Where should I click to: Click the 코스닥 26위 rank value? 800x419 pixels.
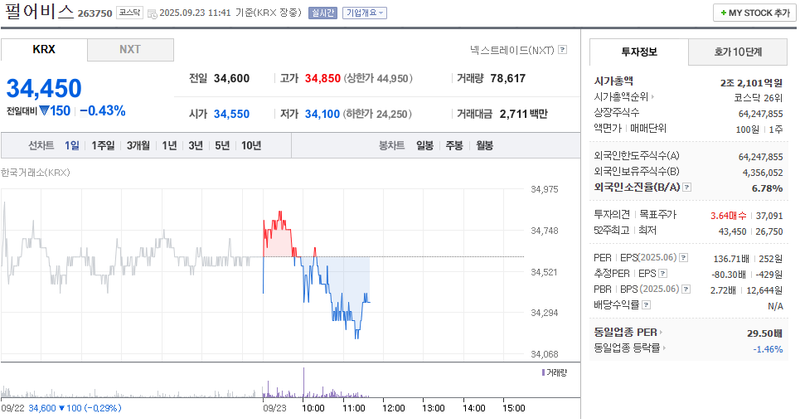(x=758, y=98)
